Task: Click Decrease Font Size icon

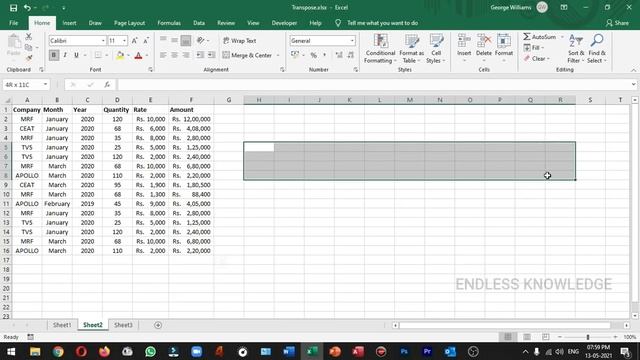Action: point(146,40)
